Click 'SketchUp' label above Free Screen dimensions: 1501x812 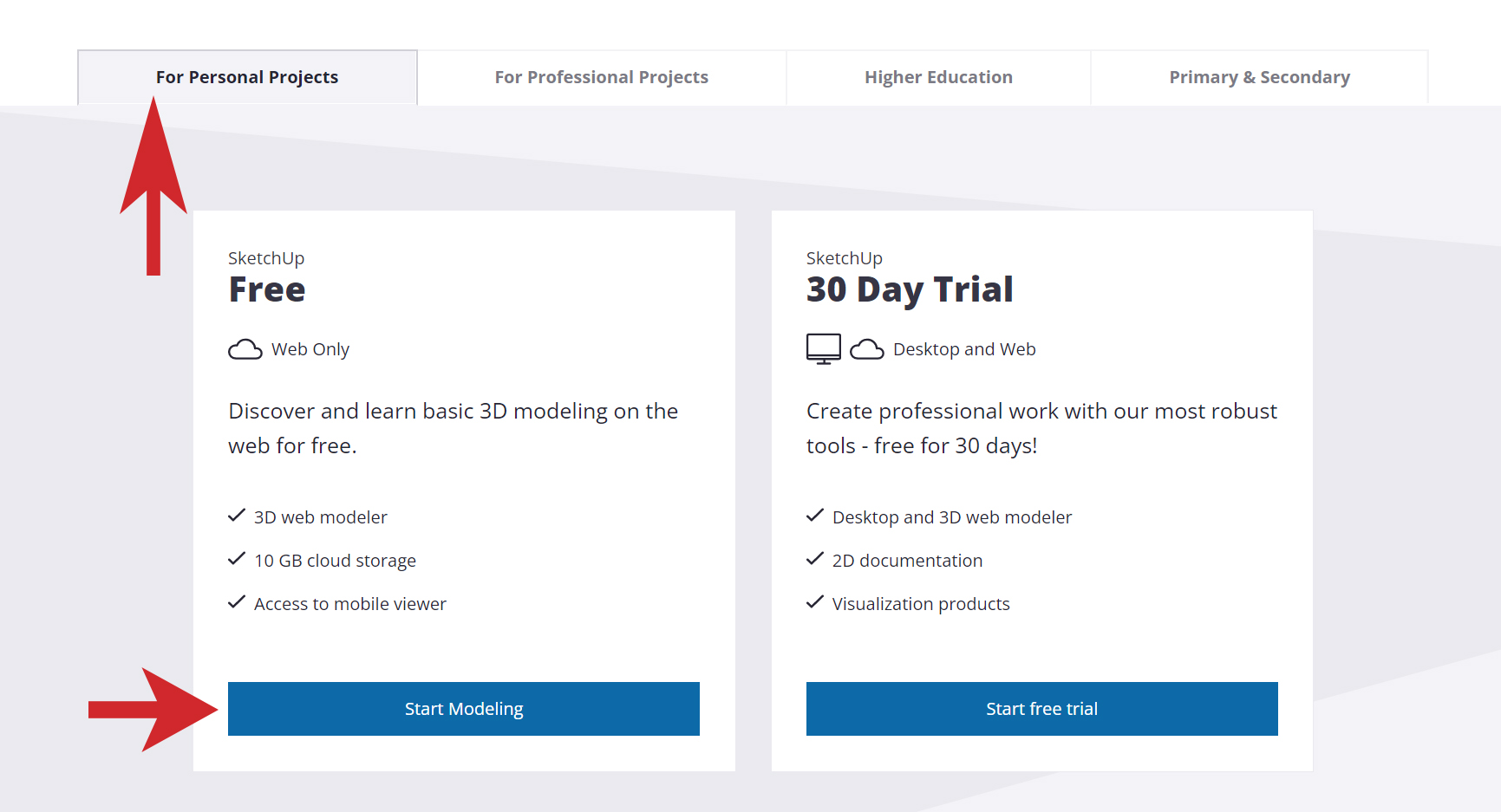[266, 258]
